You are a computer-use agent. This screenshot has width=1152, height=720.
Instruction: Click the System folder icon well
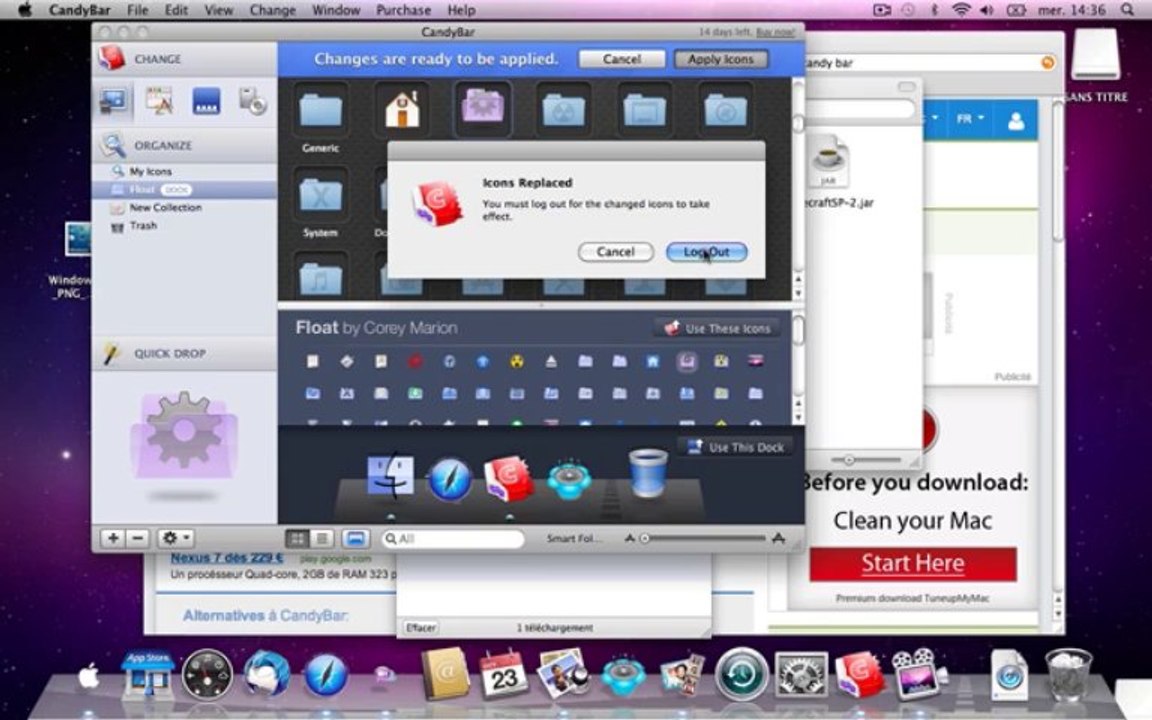click(320, 195)
